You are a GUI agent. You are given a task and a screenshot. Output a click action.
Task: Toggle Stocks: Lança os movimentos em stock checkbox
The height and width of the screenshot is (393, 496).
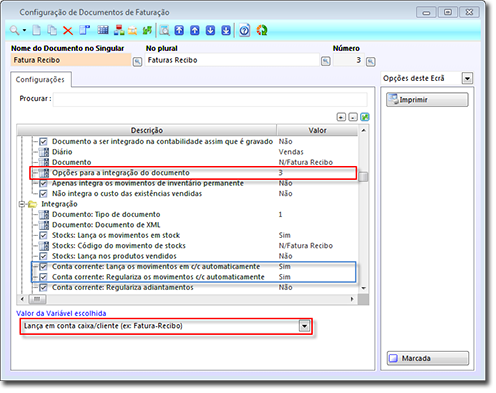[43, 235]
